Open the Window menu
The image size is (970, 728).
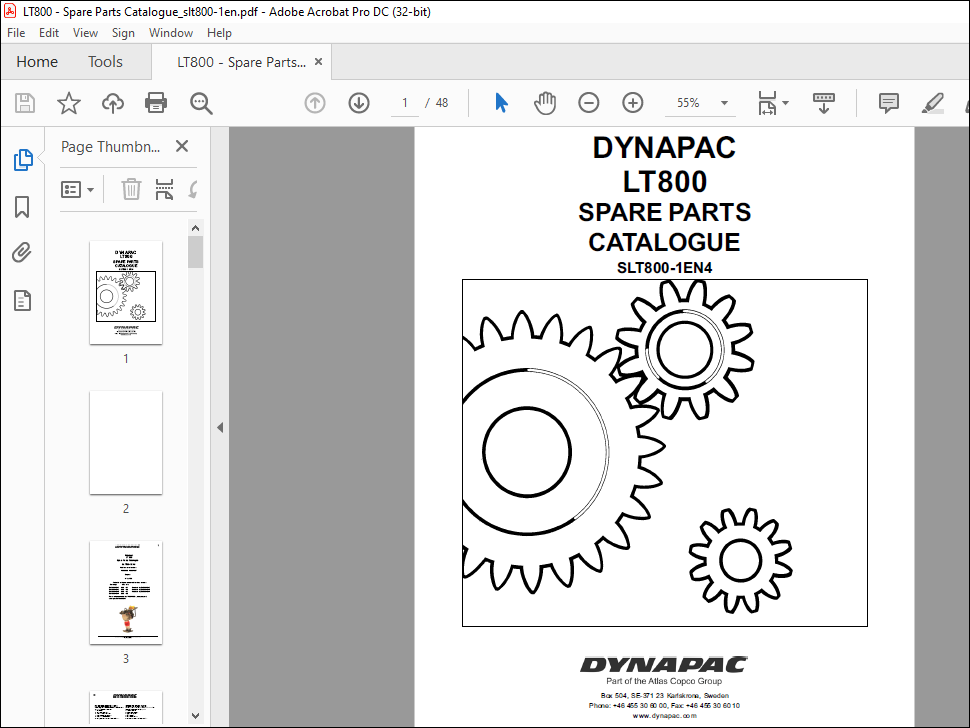pyautogui.click(x=171, y=33)
